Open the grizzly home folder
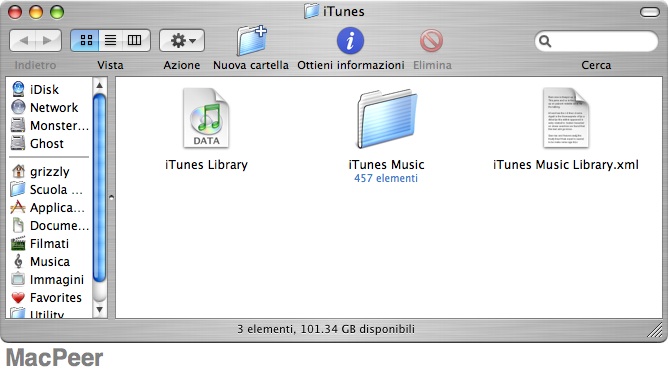The height and width of the screenshot is (372, 668). pos(40,171)
